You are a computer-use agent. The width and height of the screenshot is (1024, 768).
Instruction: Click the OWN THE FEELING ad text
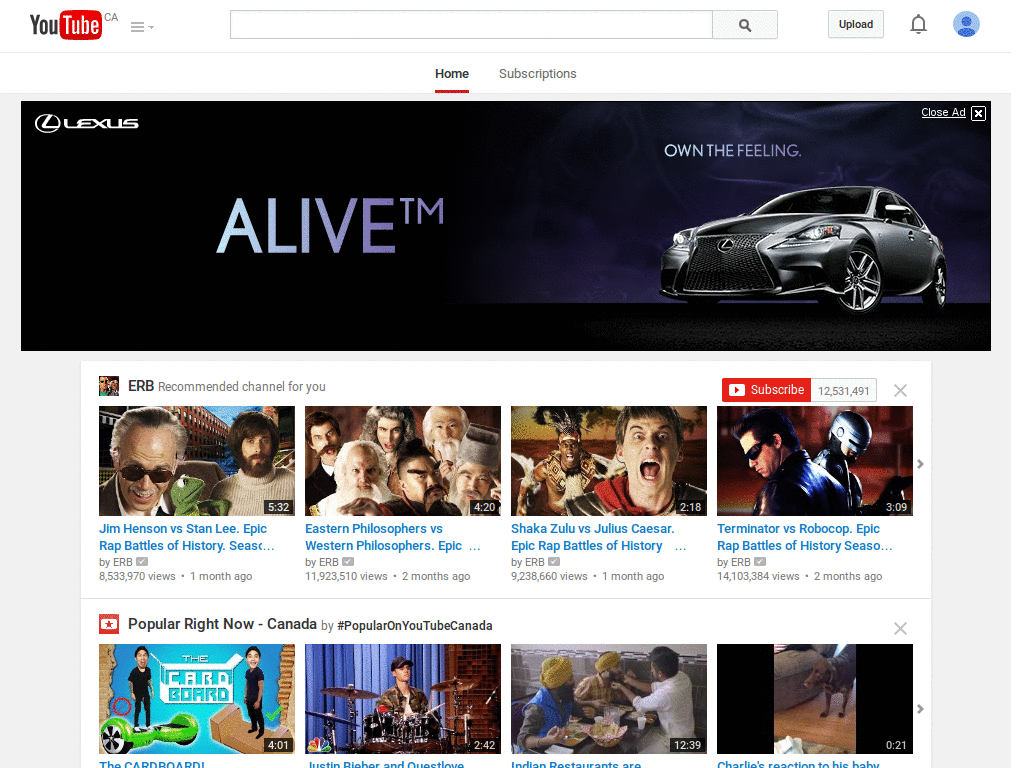tap(732, 151)
